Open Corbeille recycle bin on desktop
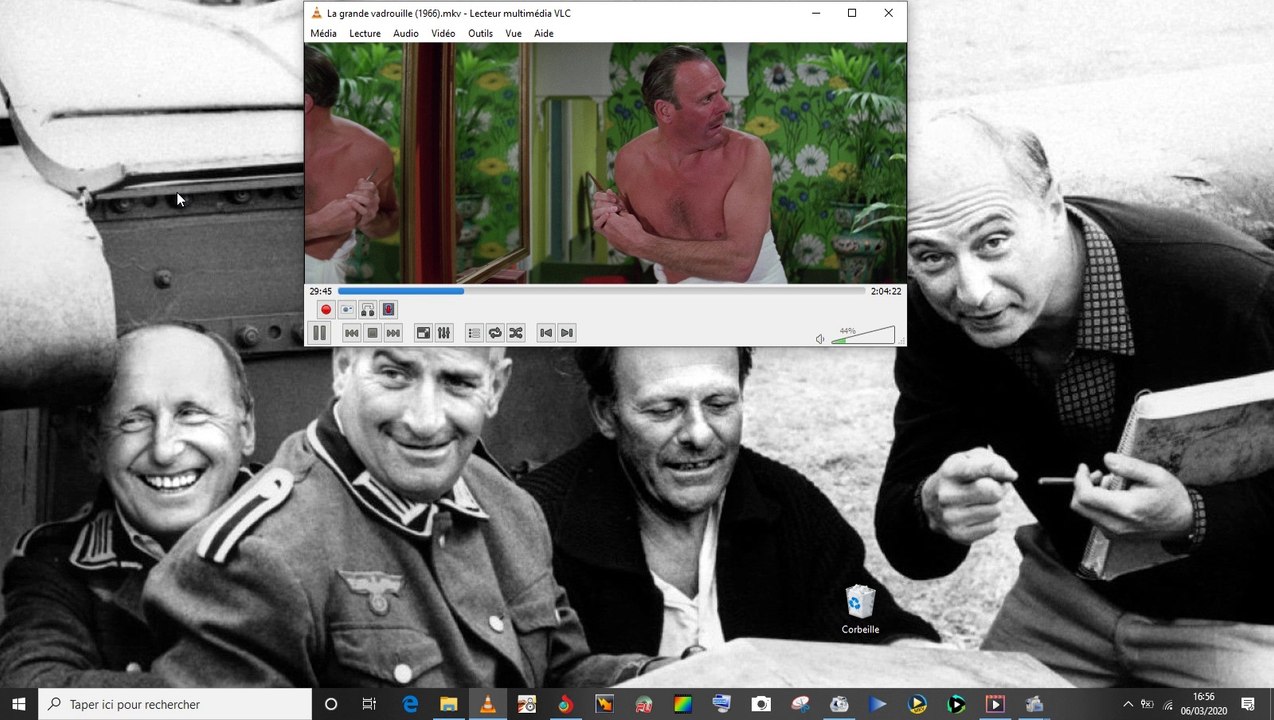The height and width of the screenshot is (720, 1274). (x=860, y=610)
